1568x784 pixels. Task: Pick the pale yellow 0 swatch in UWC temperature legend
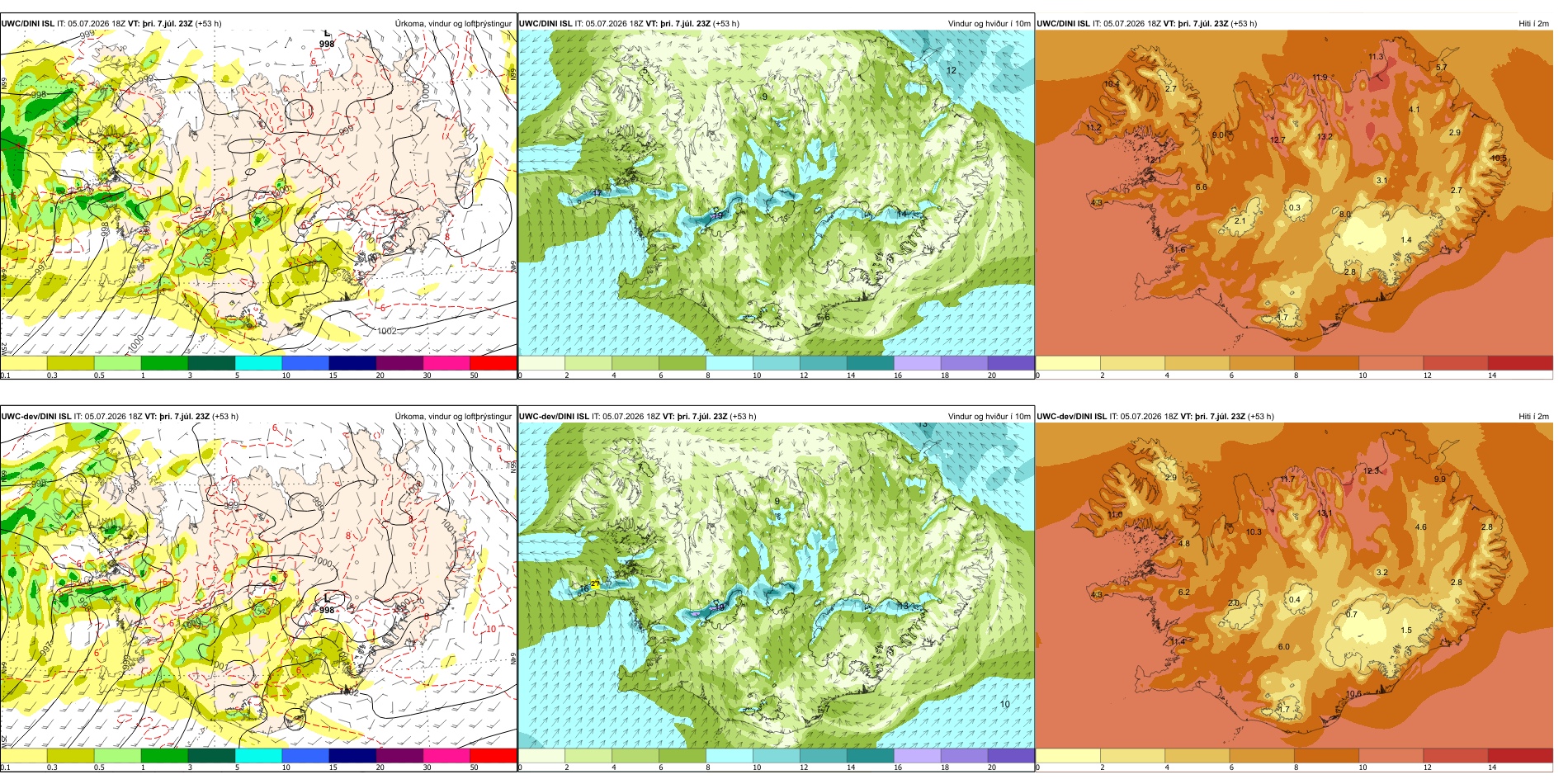tap(1068, 362)
